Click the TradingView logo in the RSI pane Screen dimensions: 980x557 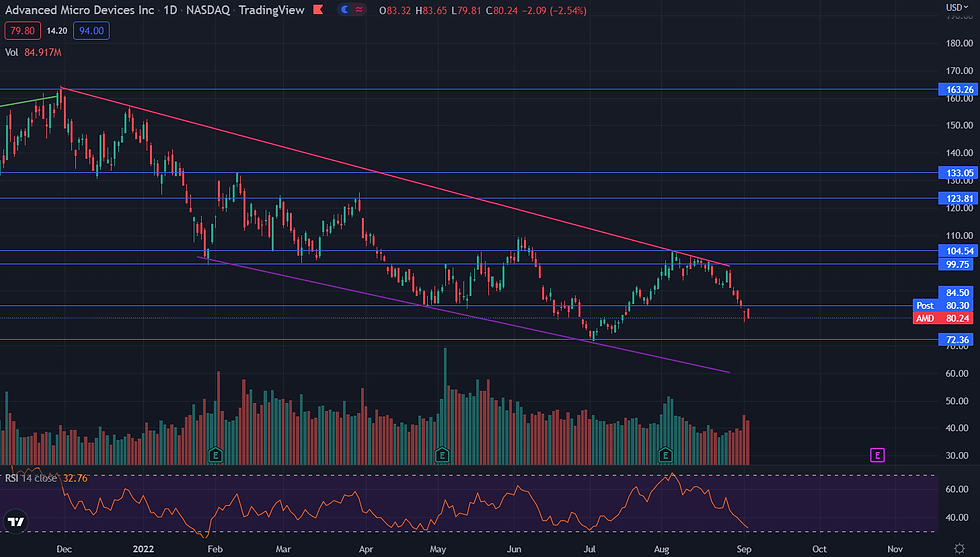(x=16, y=521)
